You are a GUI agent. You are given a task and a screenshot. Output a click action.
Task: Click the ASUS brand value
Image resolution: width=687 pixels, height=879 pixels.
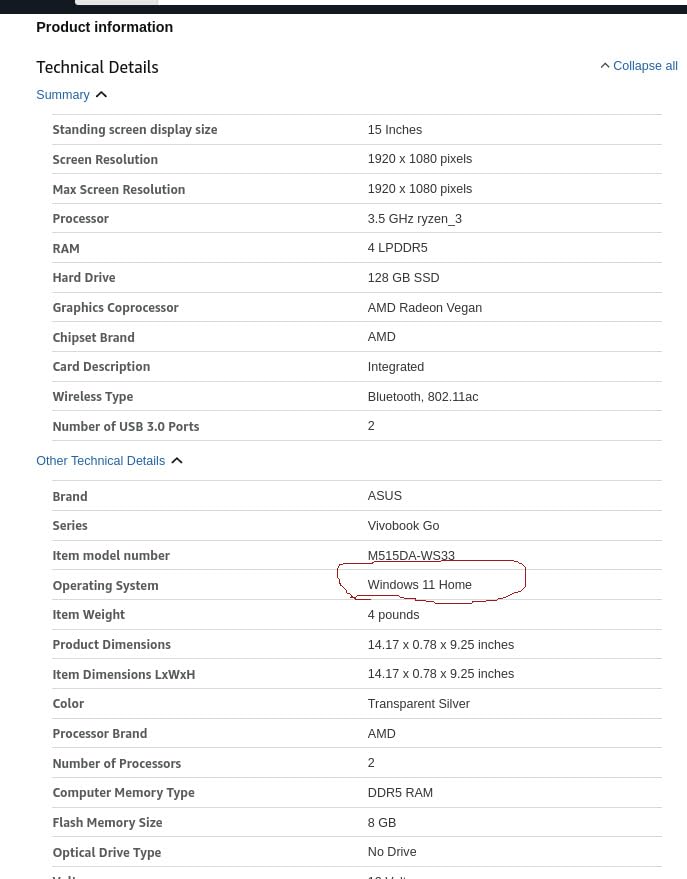pos(384,495)
